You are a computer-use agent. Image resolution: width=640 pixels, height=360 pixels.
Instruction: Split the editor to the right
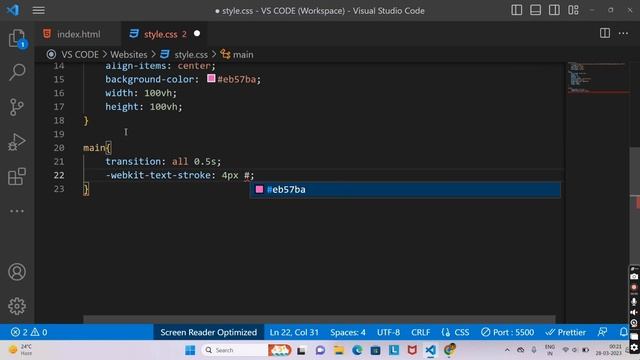tap(605, 33)
